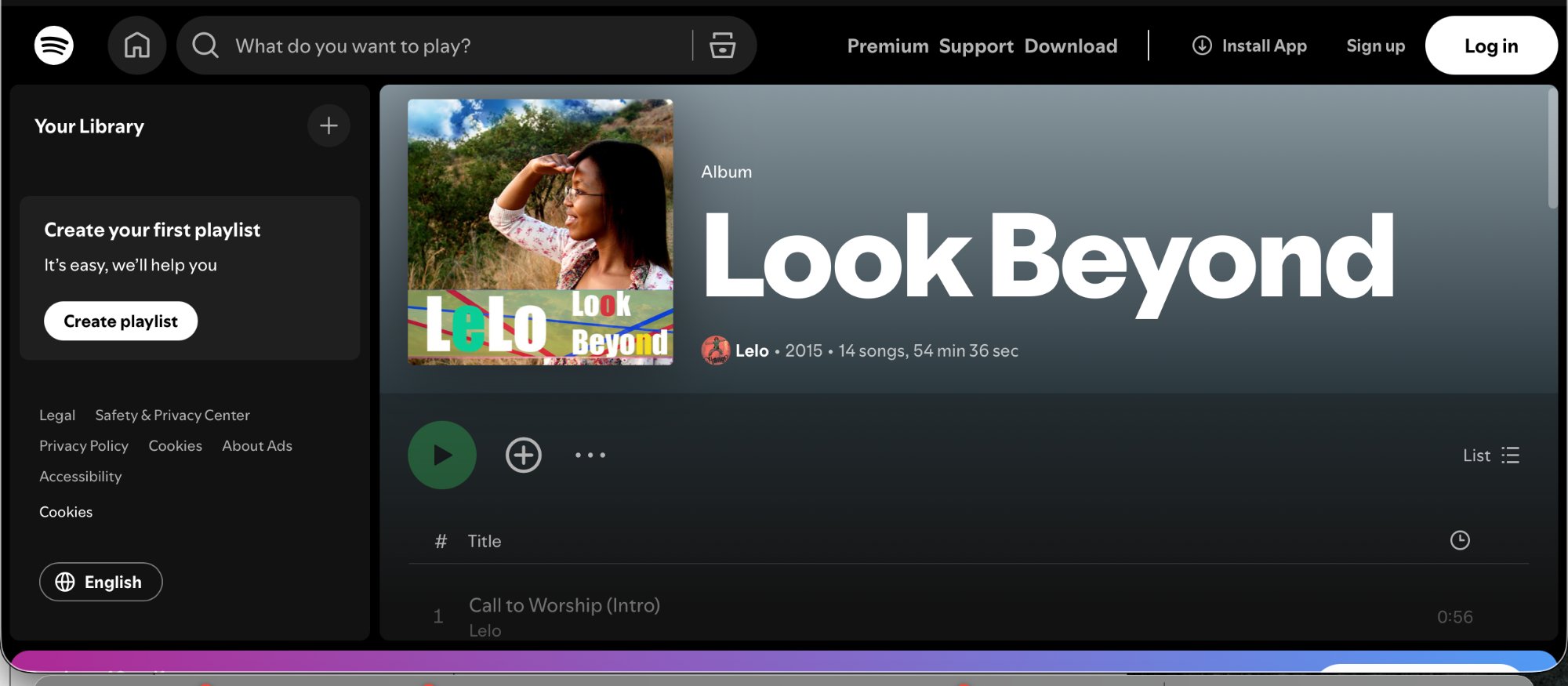Add to library with plus icon
The height and width of the screenshot is (686, 1568).
[328, 125]
